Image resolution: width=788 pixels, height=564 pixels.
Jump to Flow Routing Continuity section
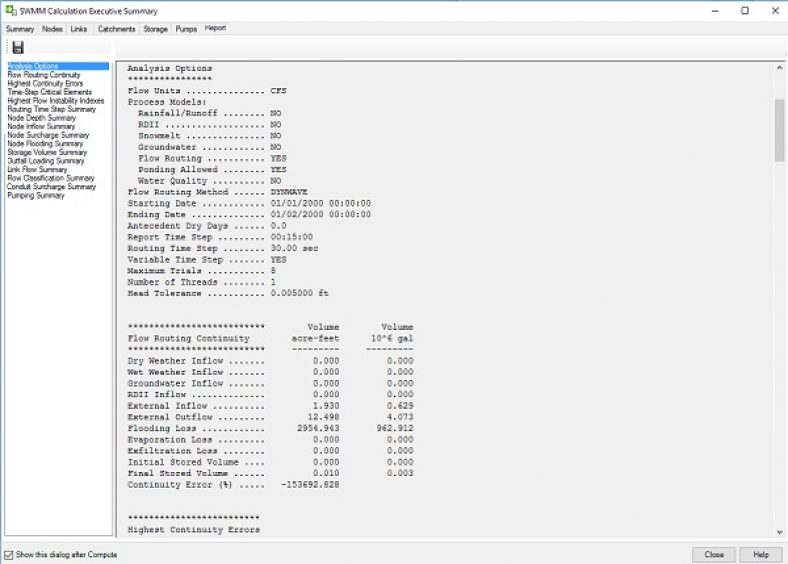pyautogui.click(x=44, y=74)
